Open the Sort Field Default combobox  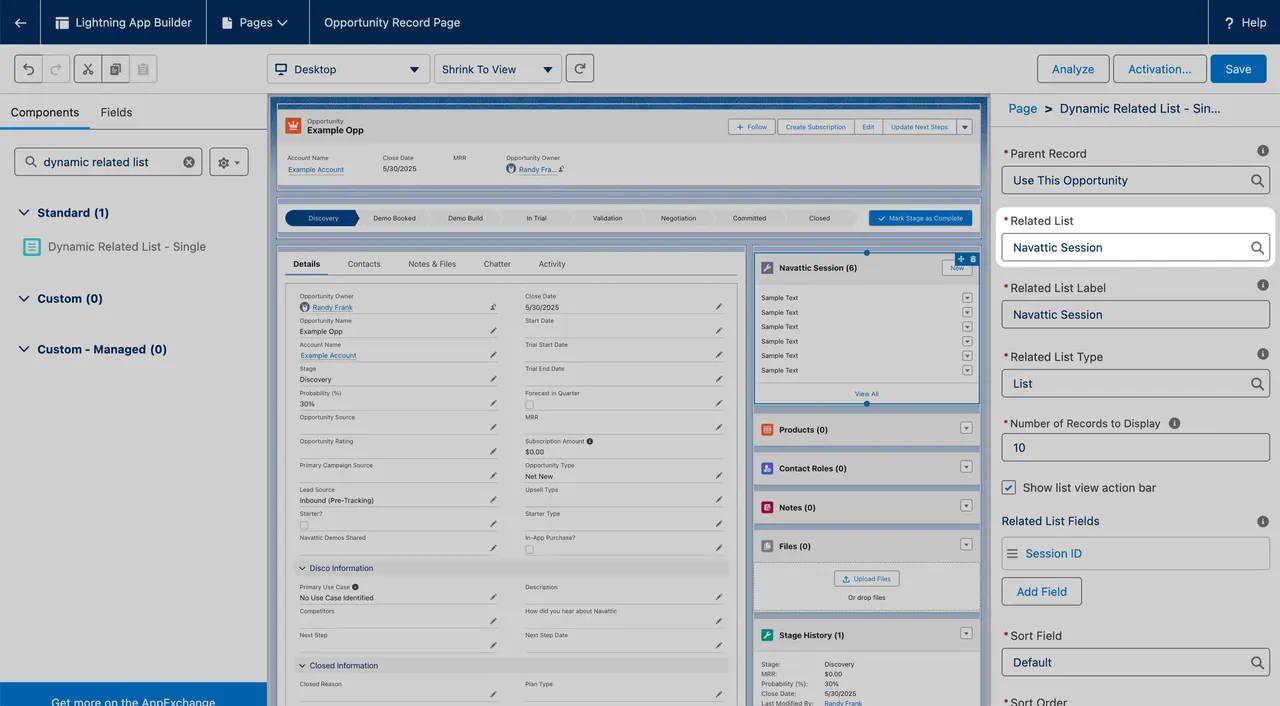point(1135,662)
